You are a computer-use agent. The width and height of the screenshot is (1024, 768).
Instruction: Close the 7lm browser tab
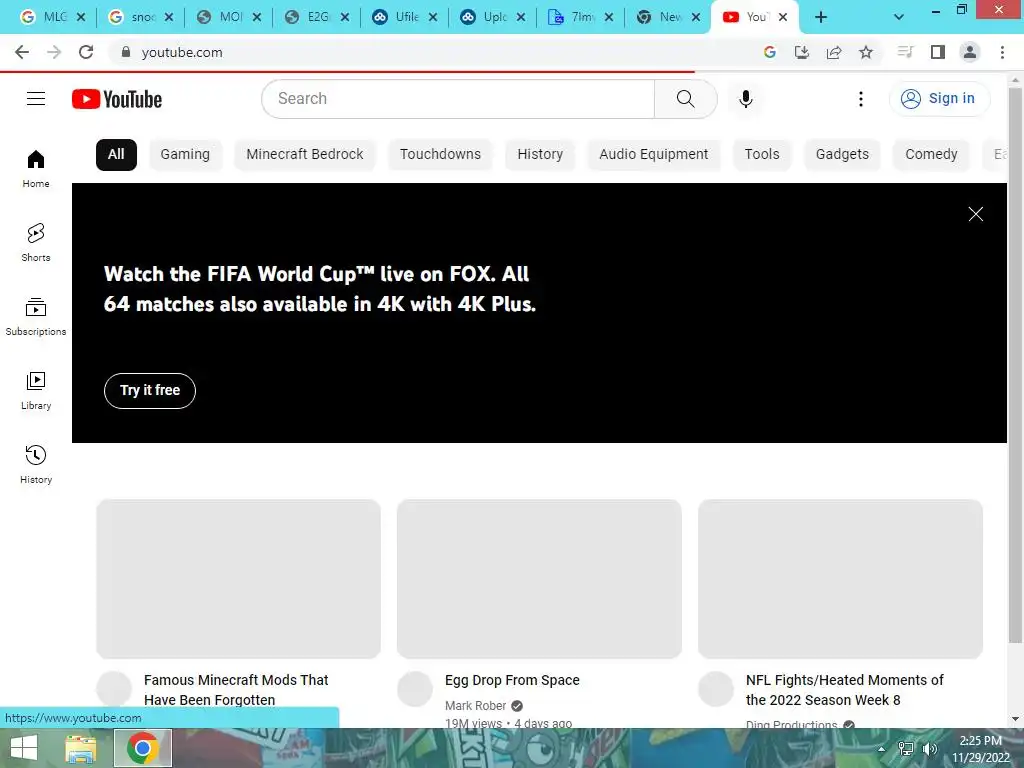pos(609,18)
